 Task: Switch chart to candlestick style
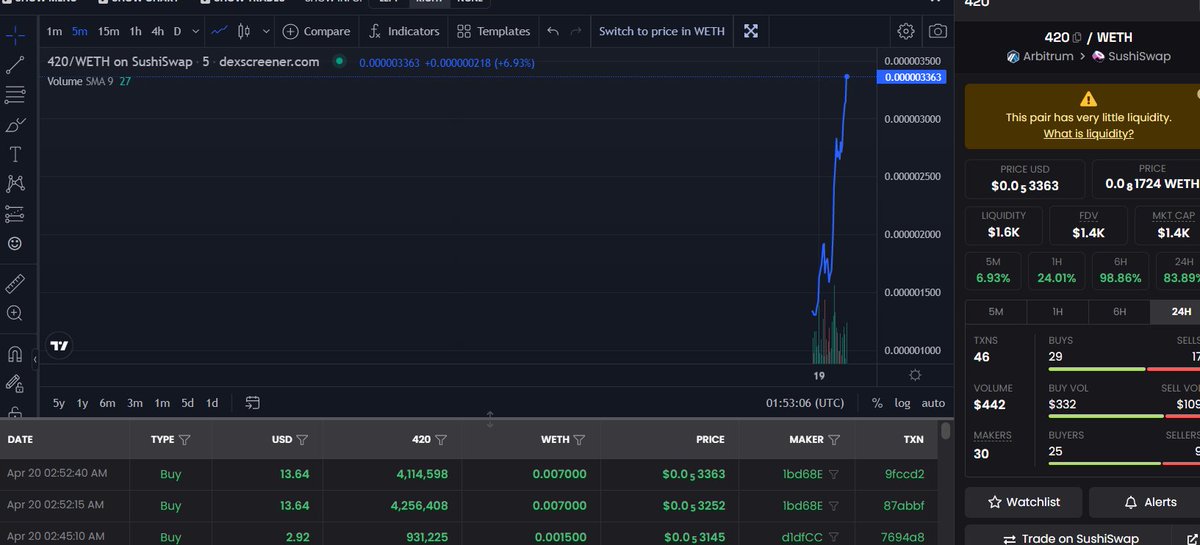(246, 31)
